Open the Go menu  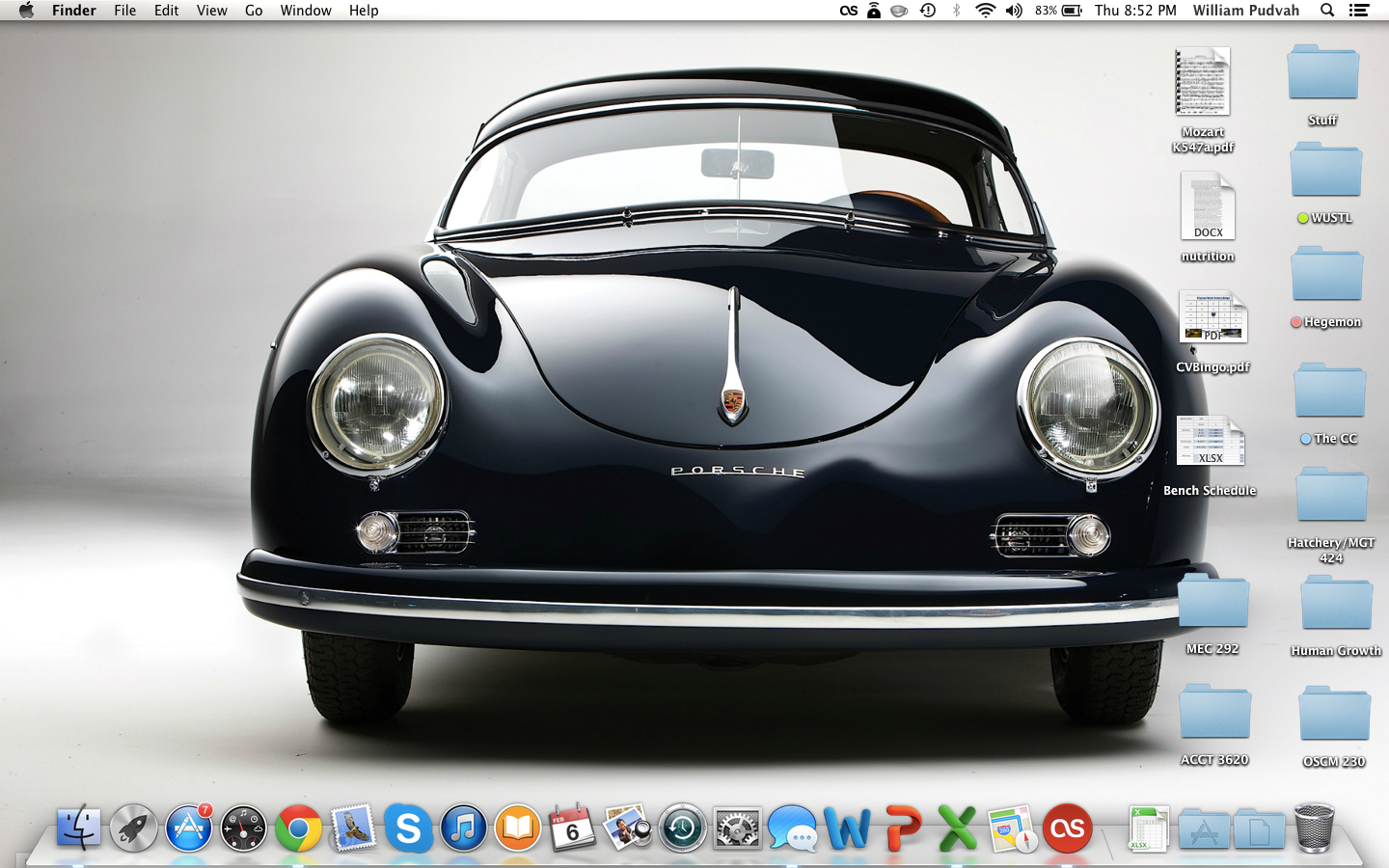pos(254,11)
